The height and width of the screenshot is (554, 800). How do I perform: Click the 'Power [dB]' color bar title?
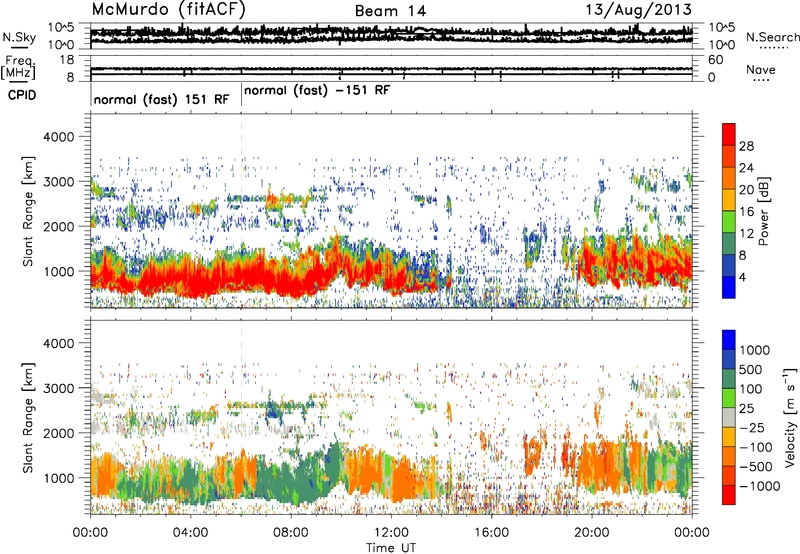(x=764, y=211)
